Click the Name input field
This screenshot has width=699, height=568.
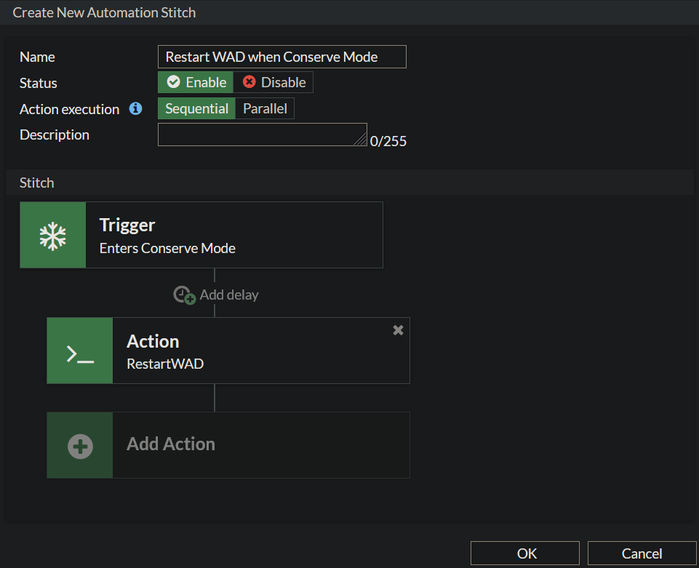tap(282, 57)
